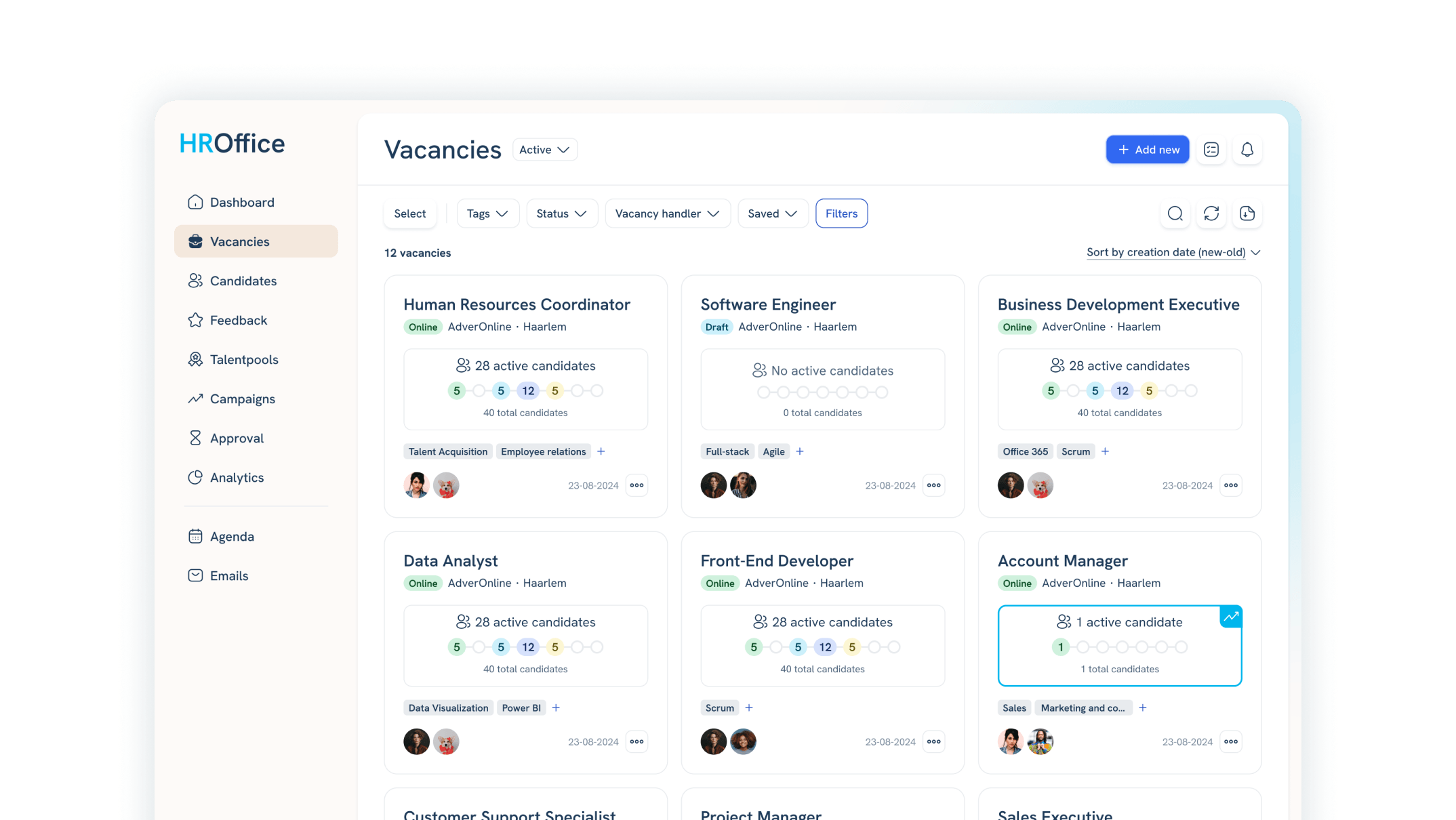Expand the Tags filter dropdown
Image resolution: width=1456 pixels, height=820 pixels.
tap(488, 213)
